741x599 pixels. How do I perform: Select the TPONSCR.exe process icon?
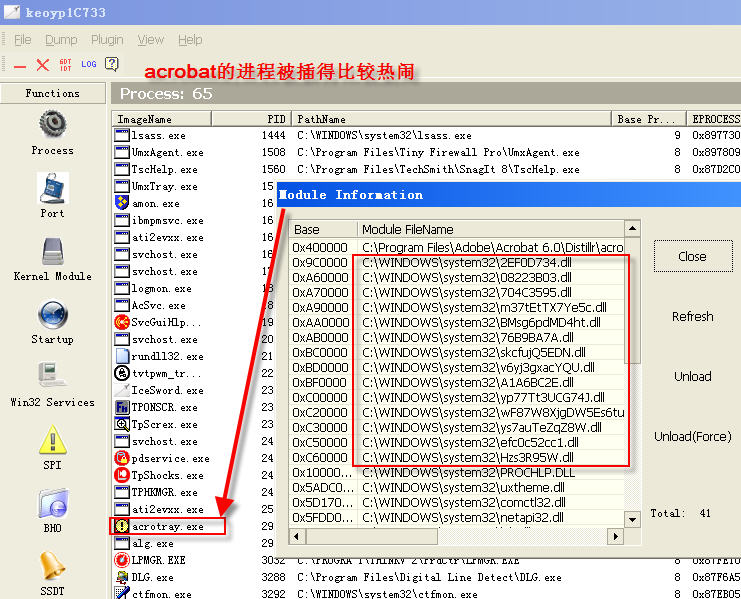[121, 407]
